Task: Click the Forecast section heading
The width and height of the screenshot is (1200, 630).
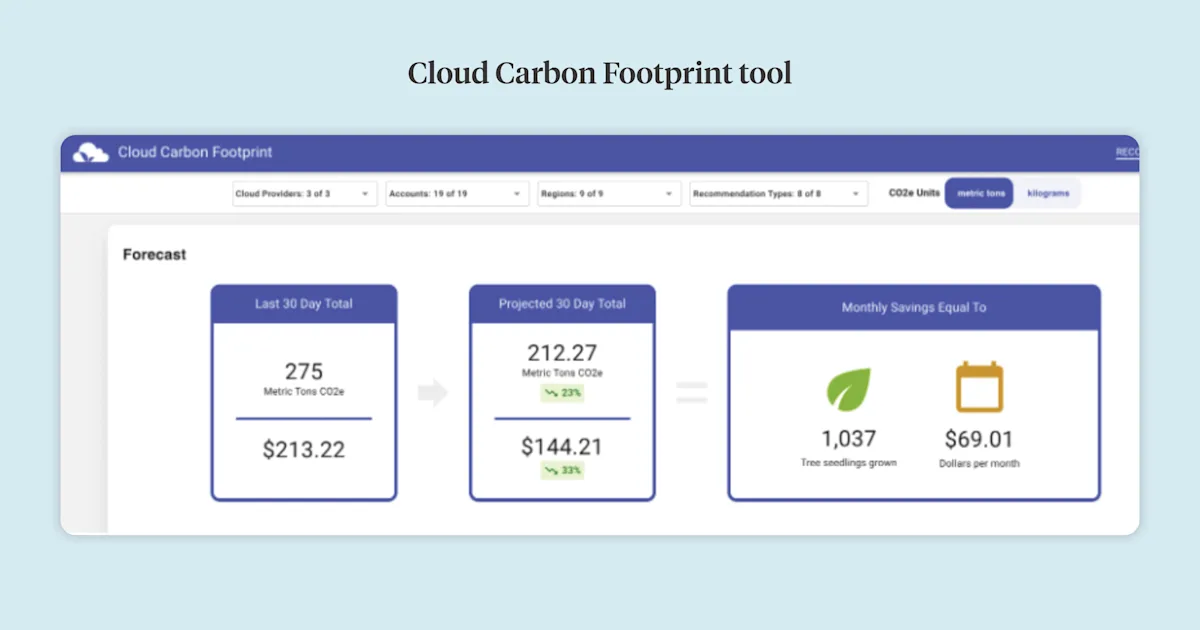Action: point(154,255)
